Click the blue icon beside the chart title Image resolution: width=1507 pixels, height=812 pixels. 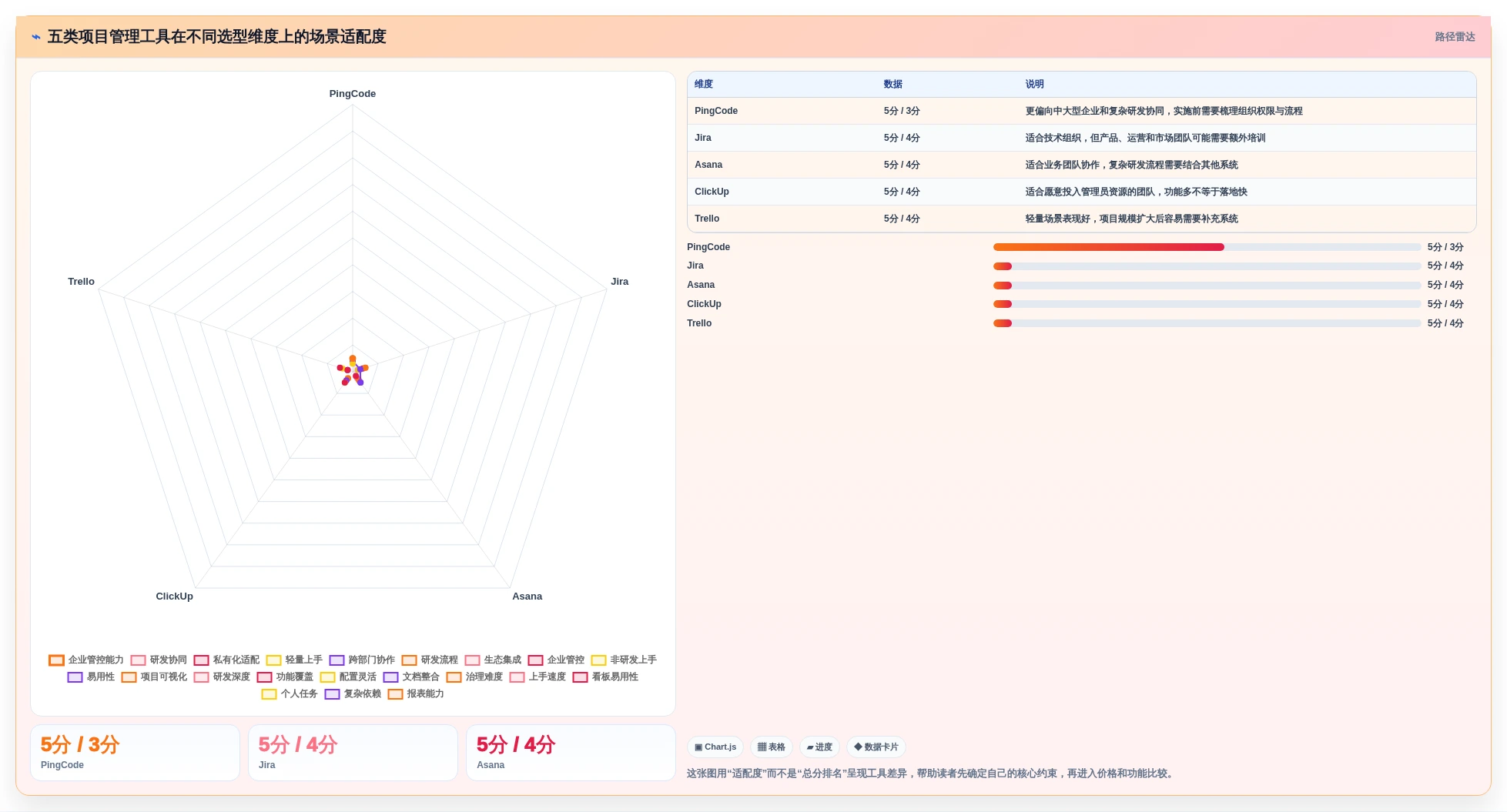[x=35, y=37]
